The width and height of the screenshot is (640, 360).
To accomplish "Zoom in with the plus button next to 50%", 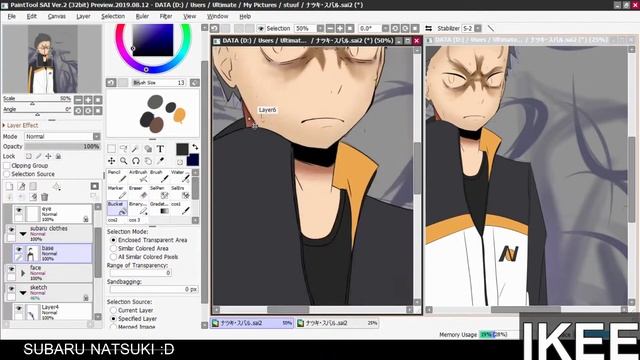I will (340, 28).
